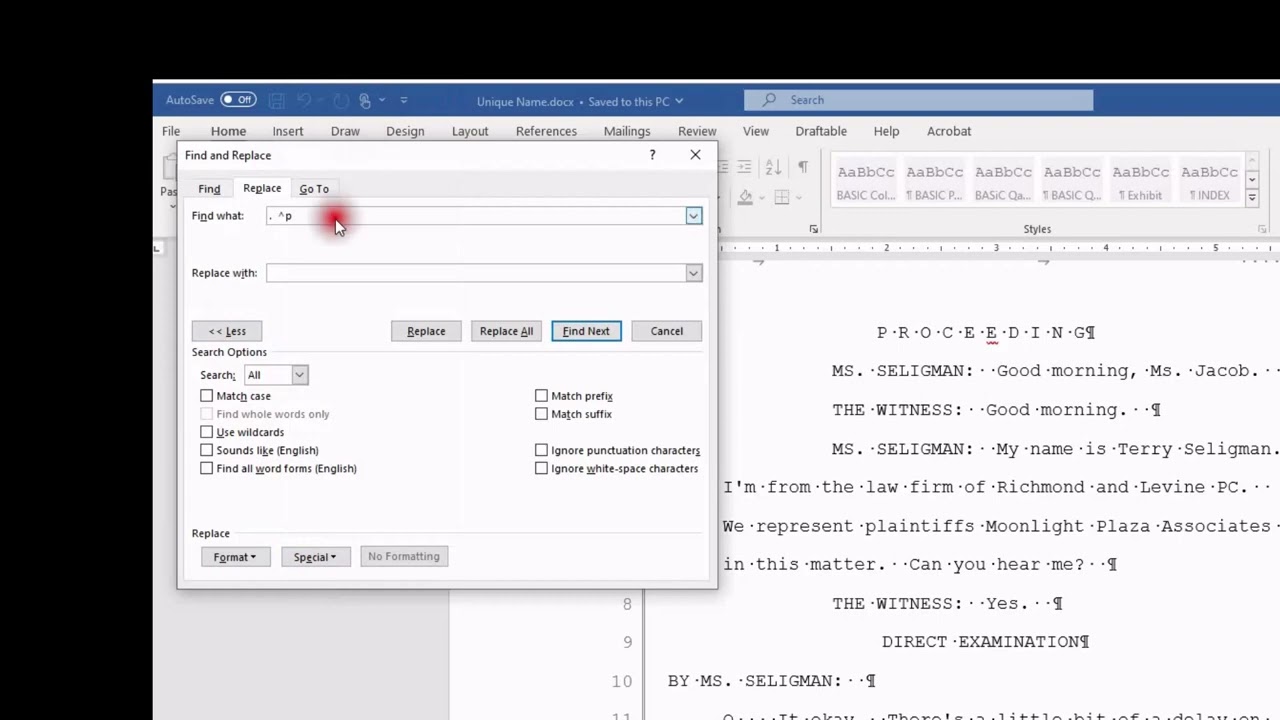Click the Shading paint bucket icon
Image resolution: width=1280 pixels, height=720 pixels.
746,197
